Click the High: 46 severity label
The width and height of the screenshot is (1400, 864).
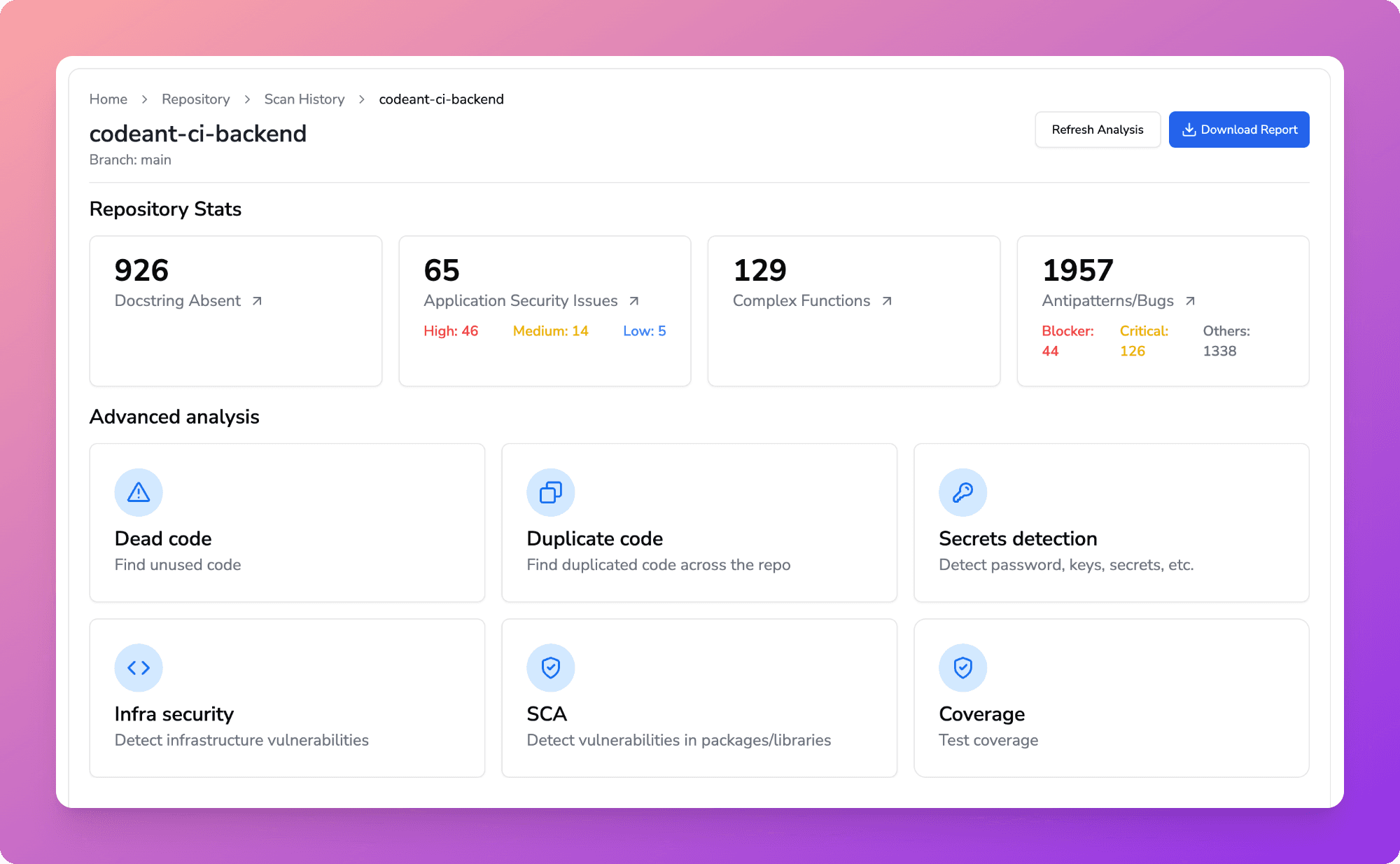pos(451,331)
